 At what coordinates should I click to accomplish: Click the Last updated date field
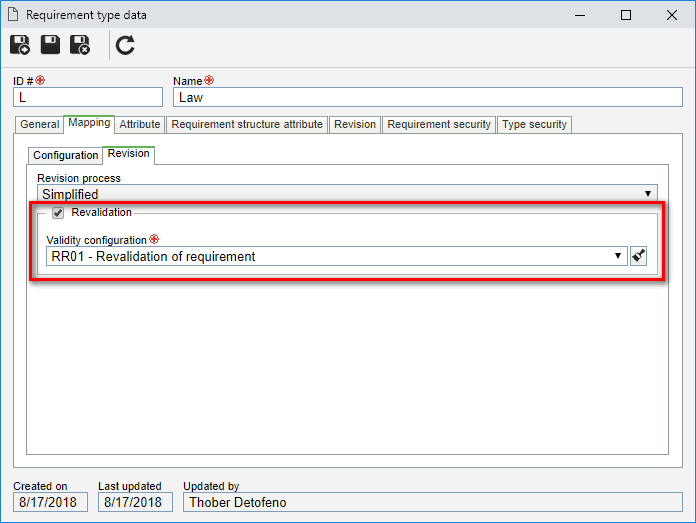click(x=135, y=502)
